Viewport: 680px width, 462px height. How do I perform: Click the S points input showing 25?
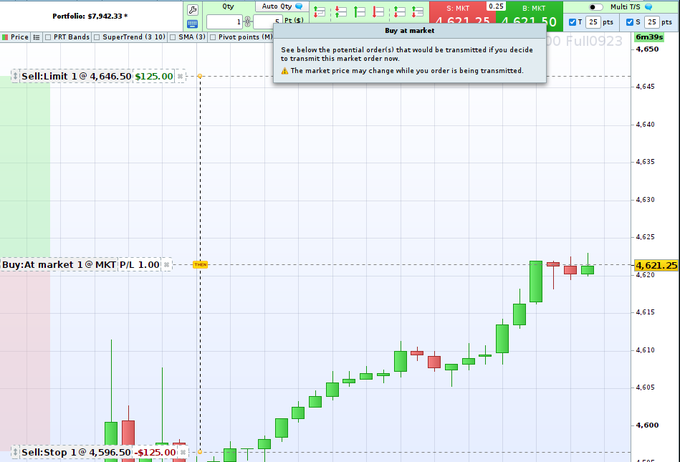[x=651, y=22]
